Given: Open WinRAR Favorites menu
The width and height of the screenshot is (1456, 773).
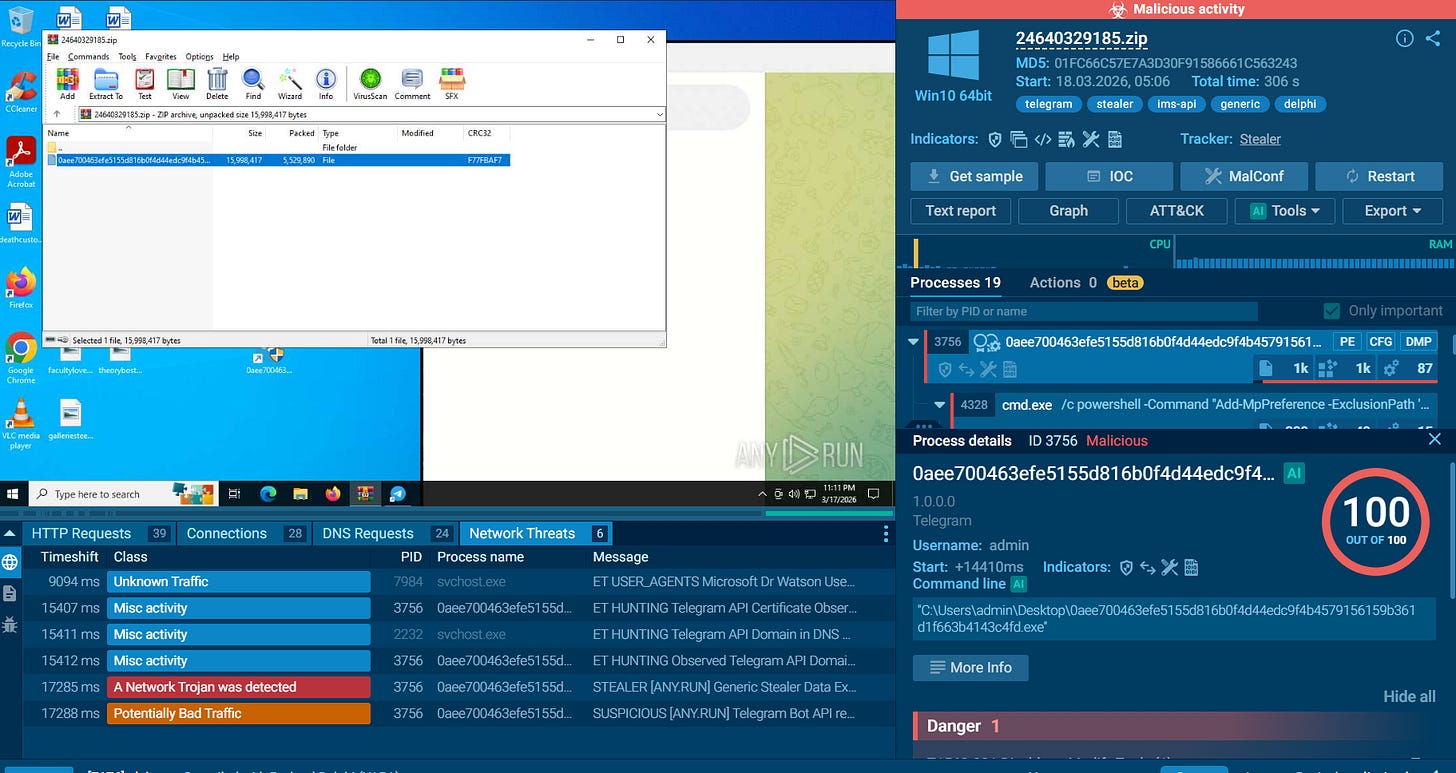Looking at the screenshot, I should tap(160, 57).
